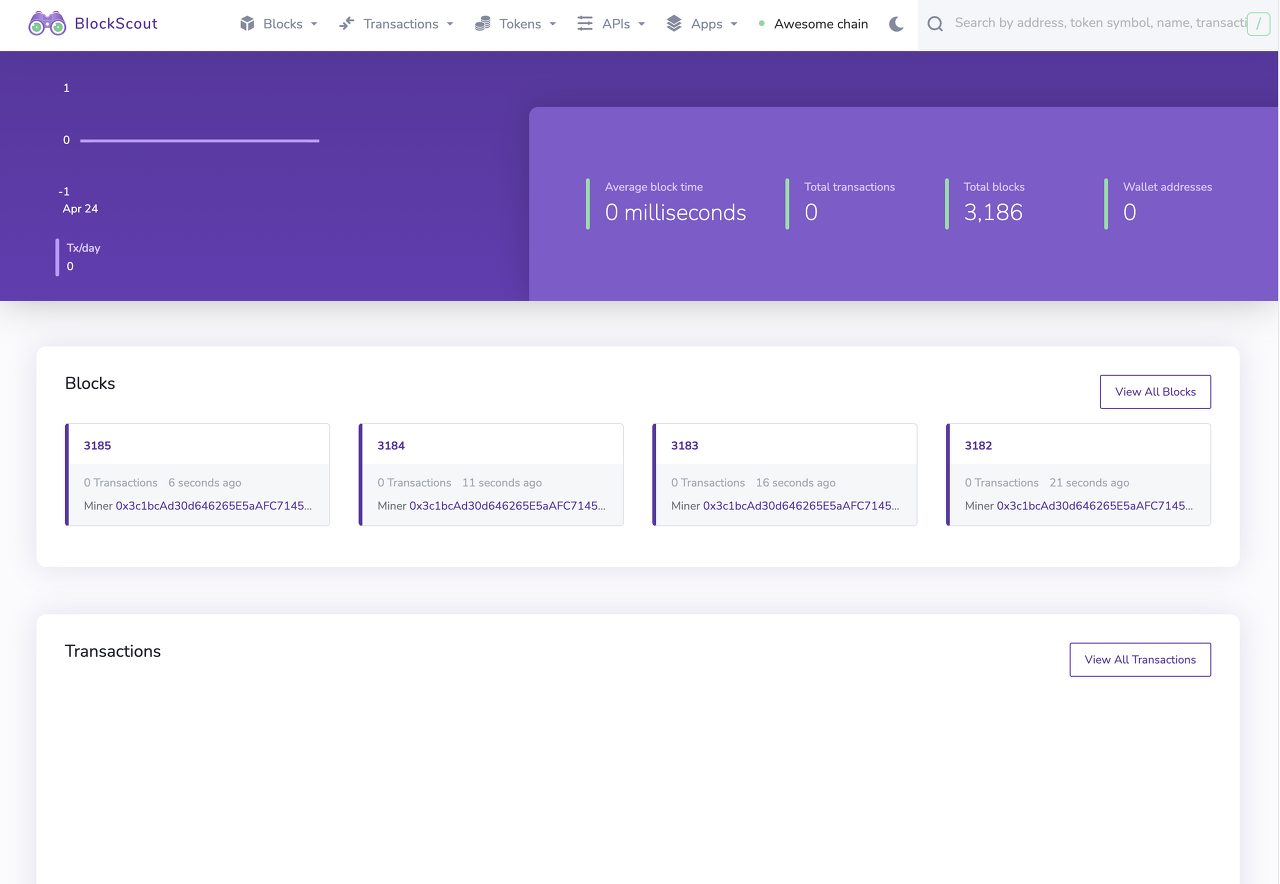Click '11 seconds ago' in block 3184
The width and height of the screenshot is (1280, 884).
[x=502, y=483]
